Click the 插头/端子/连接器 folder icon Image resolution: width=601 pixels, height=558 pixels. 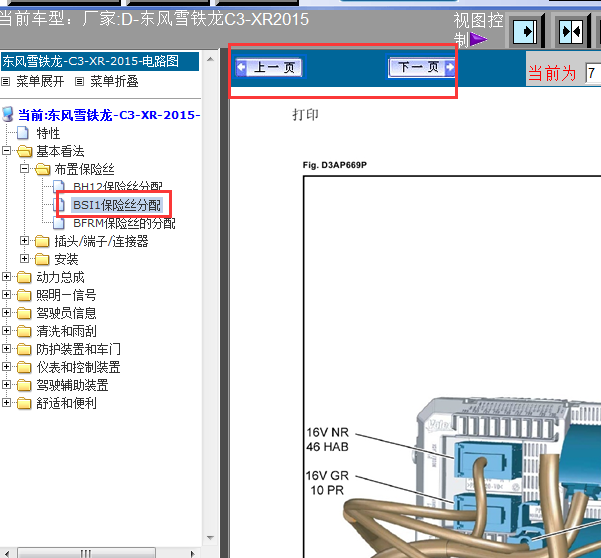[x=42, y=241]
